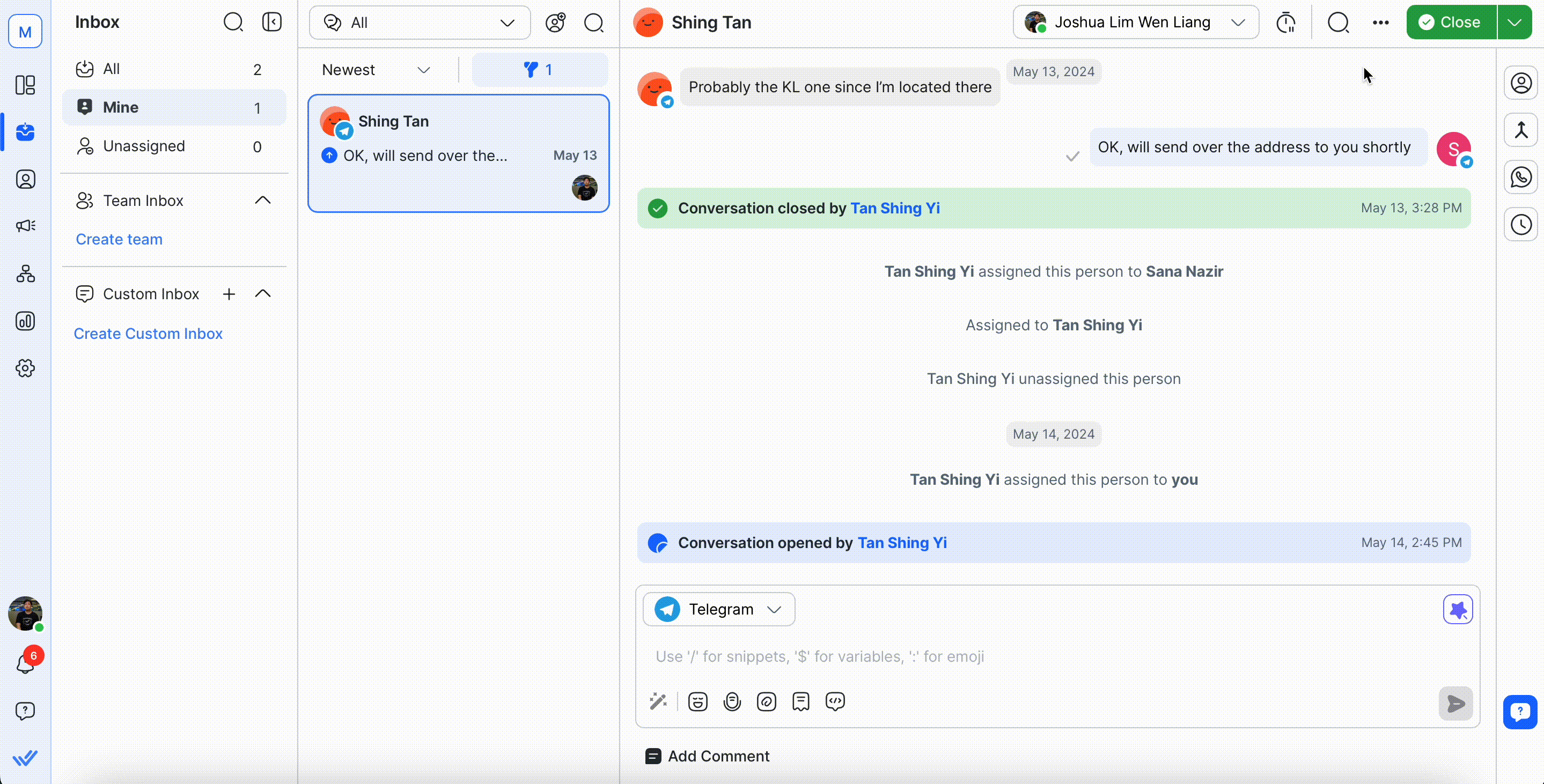Select the Unassigned inbox
The height and width of the screenshot is (784, 1544).
tap(144, 146)
